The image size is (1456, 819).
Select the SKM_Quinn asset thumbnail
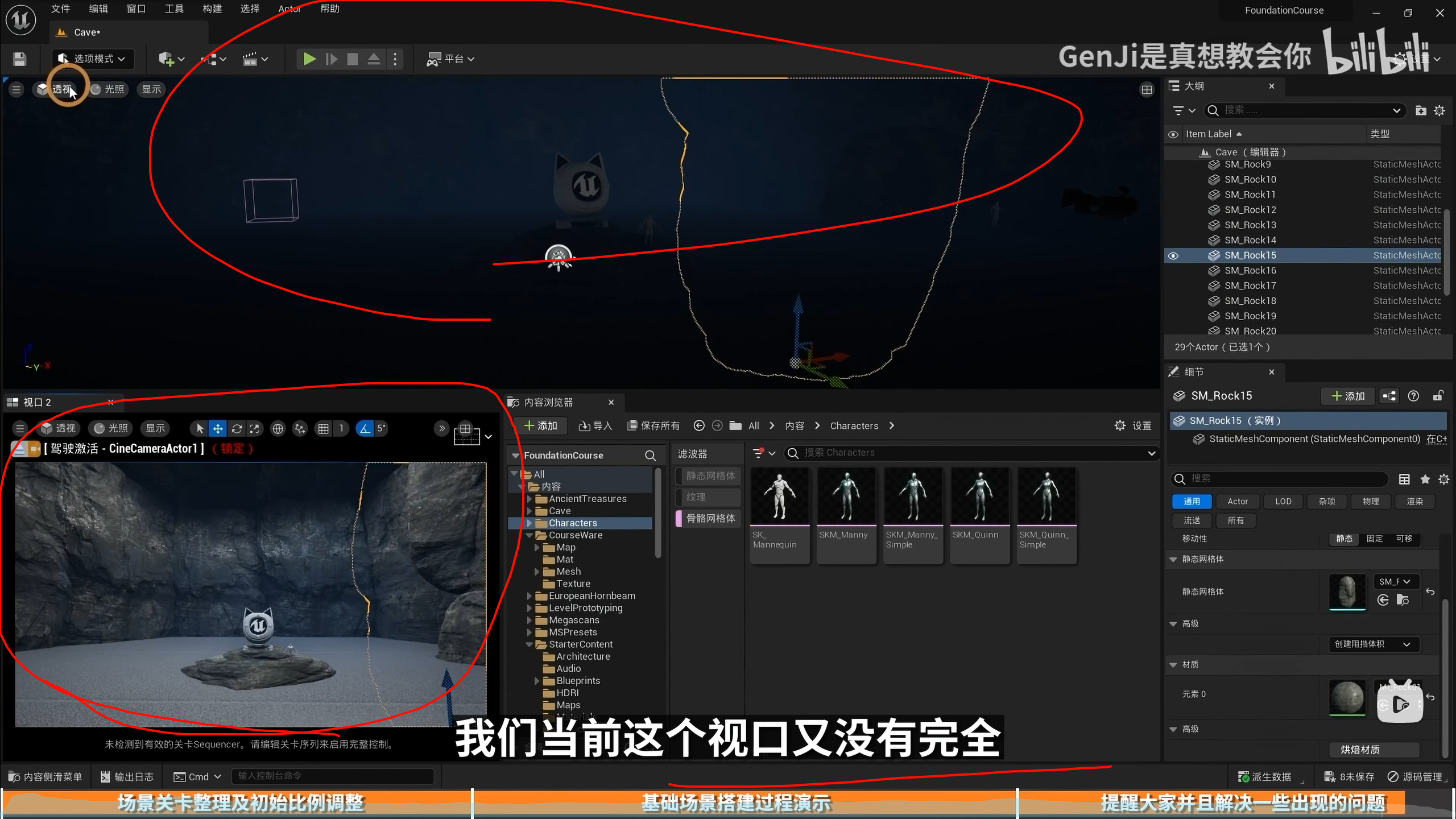coord(979,495)
